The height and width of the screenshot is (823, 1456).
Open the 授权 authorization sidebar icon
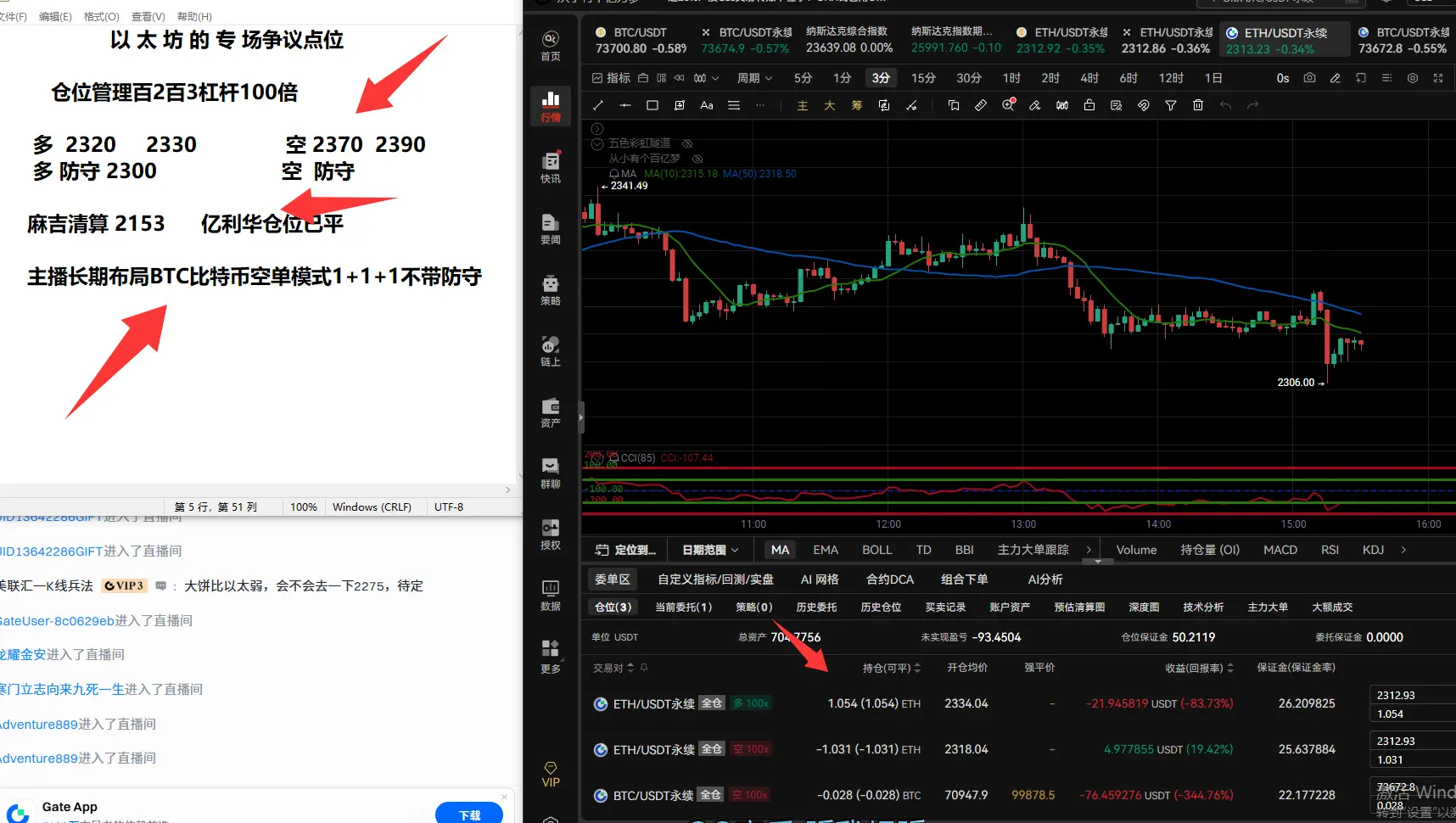551,535
